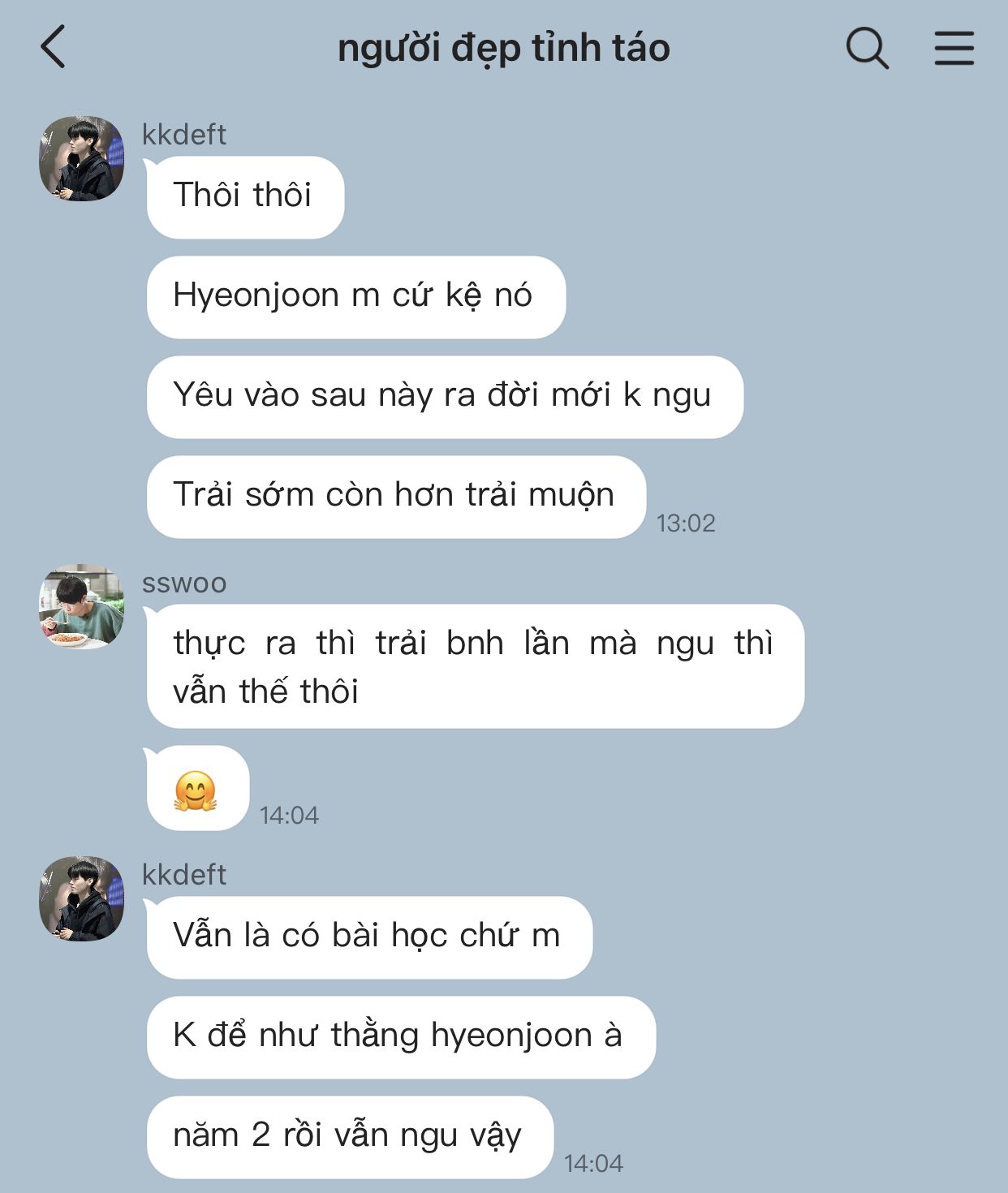Viewport: 1008px width, 1193px height.
Task: Tap the username kkdeft above Vẫn là có bài học
Action: coord(184,874)
